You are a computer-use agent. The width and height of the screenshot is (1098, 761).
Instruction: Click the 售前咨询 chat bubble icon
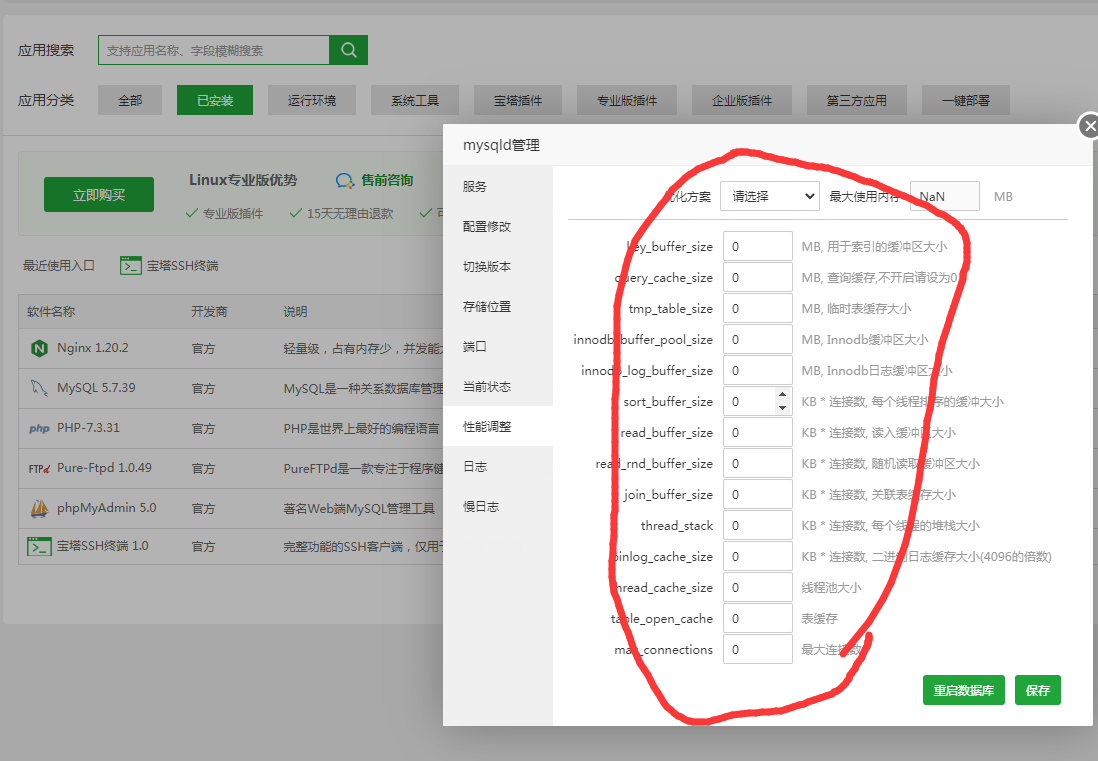click(x=345, y=181)
